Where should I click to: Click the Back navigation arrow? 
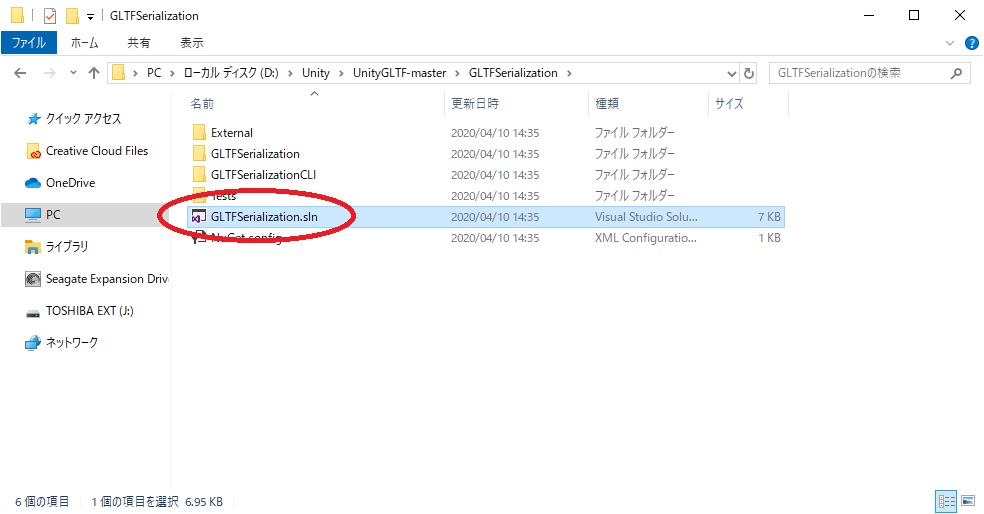pyautogui.click(x=20, y=73)
